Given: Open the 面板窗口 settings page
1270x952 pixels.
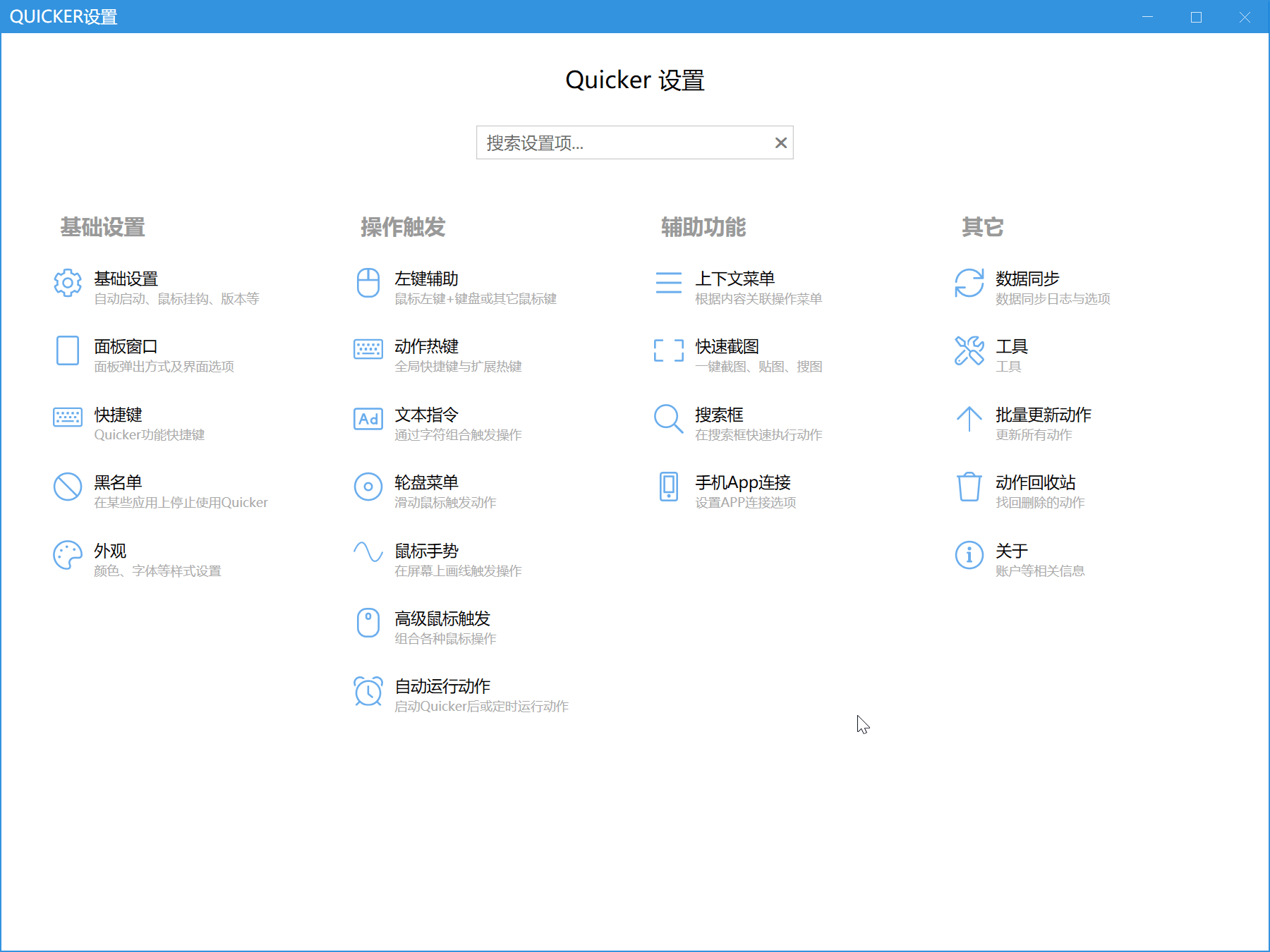Looking at the screenshot, I should pyautogui.click(x=145, y=355).
